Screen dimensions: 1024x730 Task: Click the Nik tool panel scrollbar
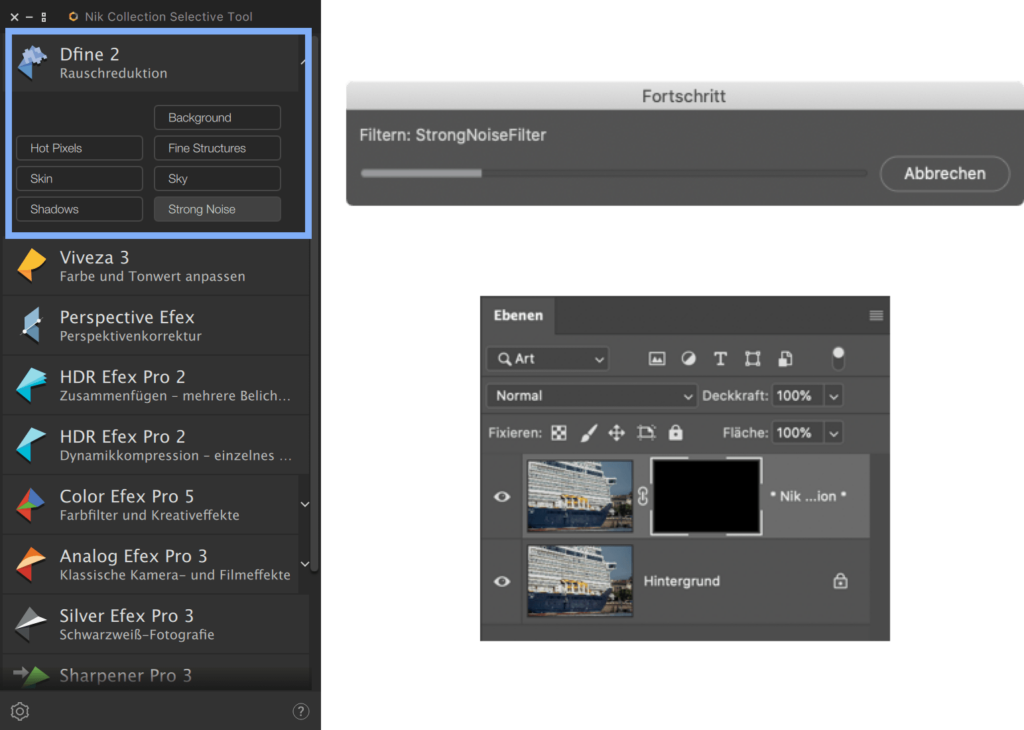pos(314,304)
